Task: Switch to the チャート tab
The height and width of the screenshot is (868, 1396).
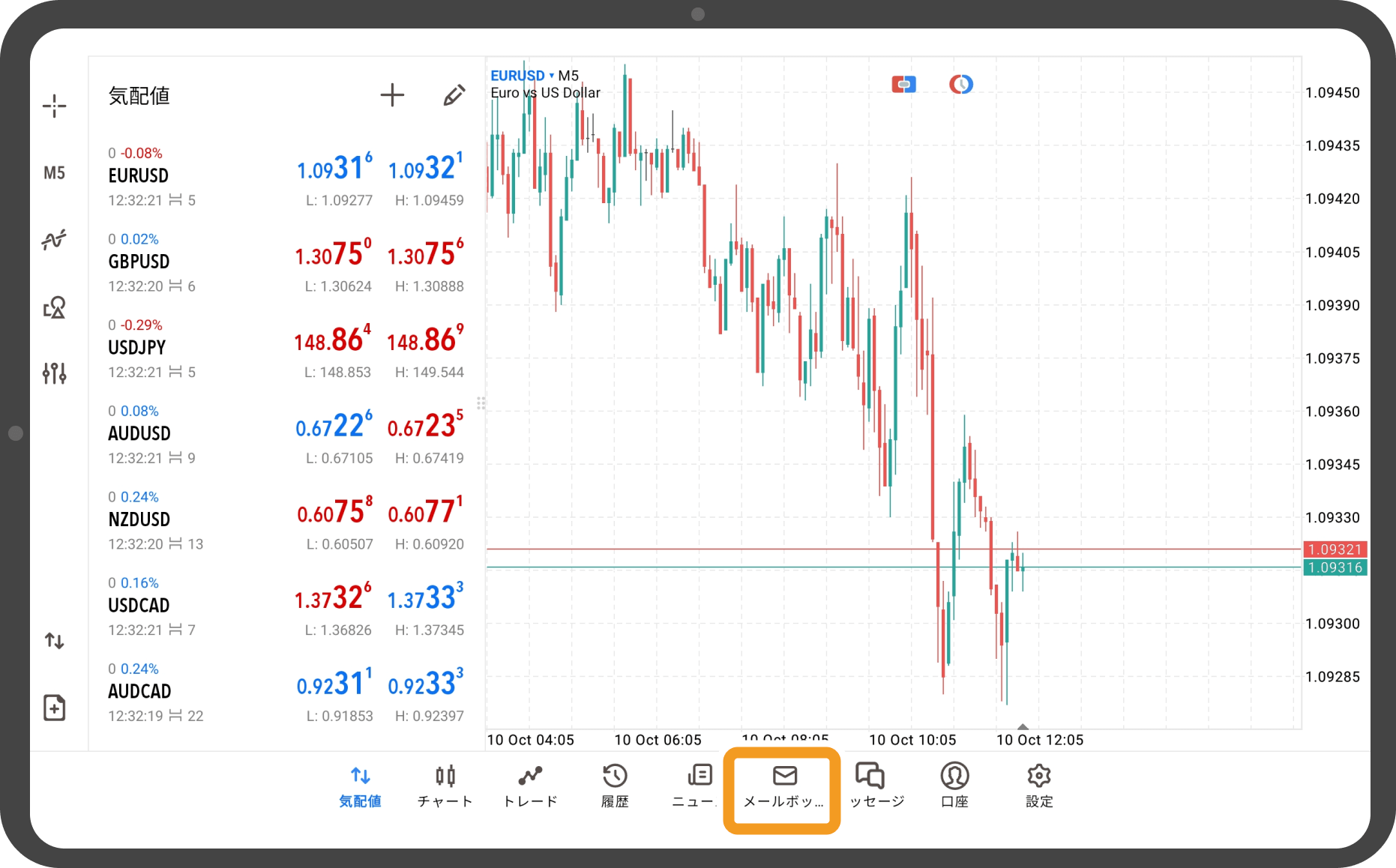Action: [445, 786]
